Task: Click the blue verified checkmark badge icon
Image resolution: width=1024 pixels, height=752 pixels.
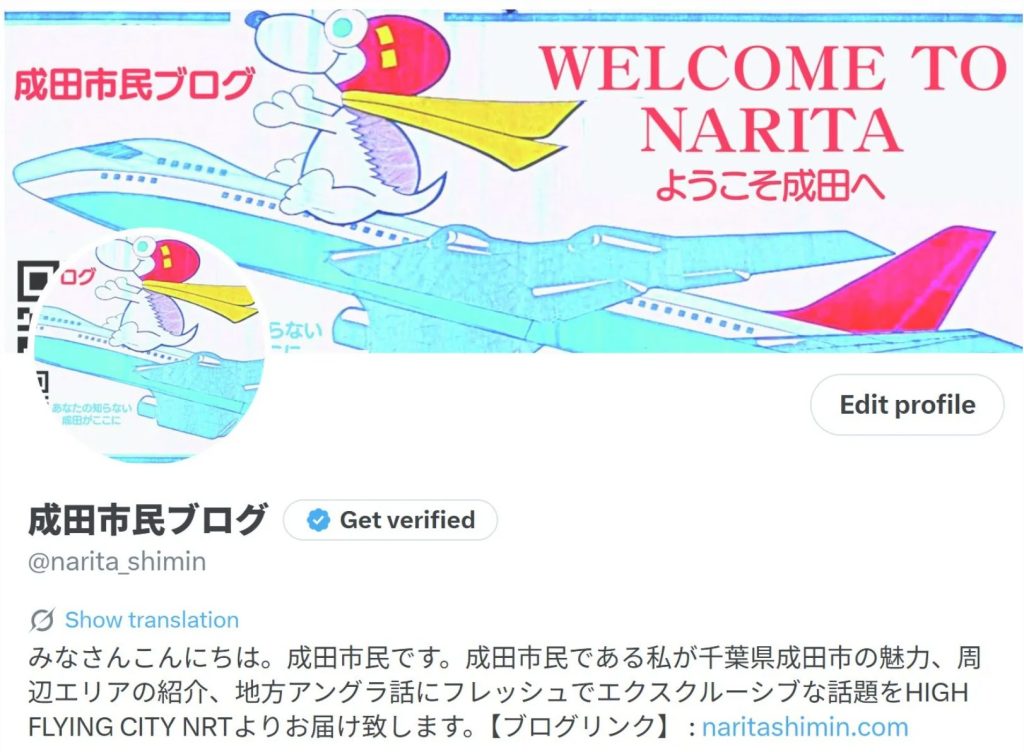Action: tap(318, 520)
